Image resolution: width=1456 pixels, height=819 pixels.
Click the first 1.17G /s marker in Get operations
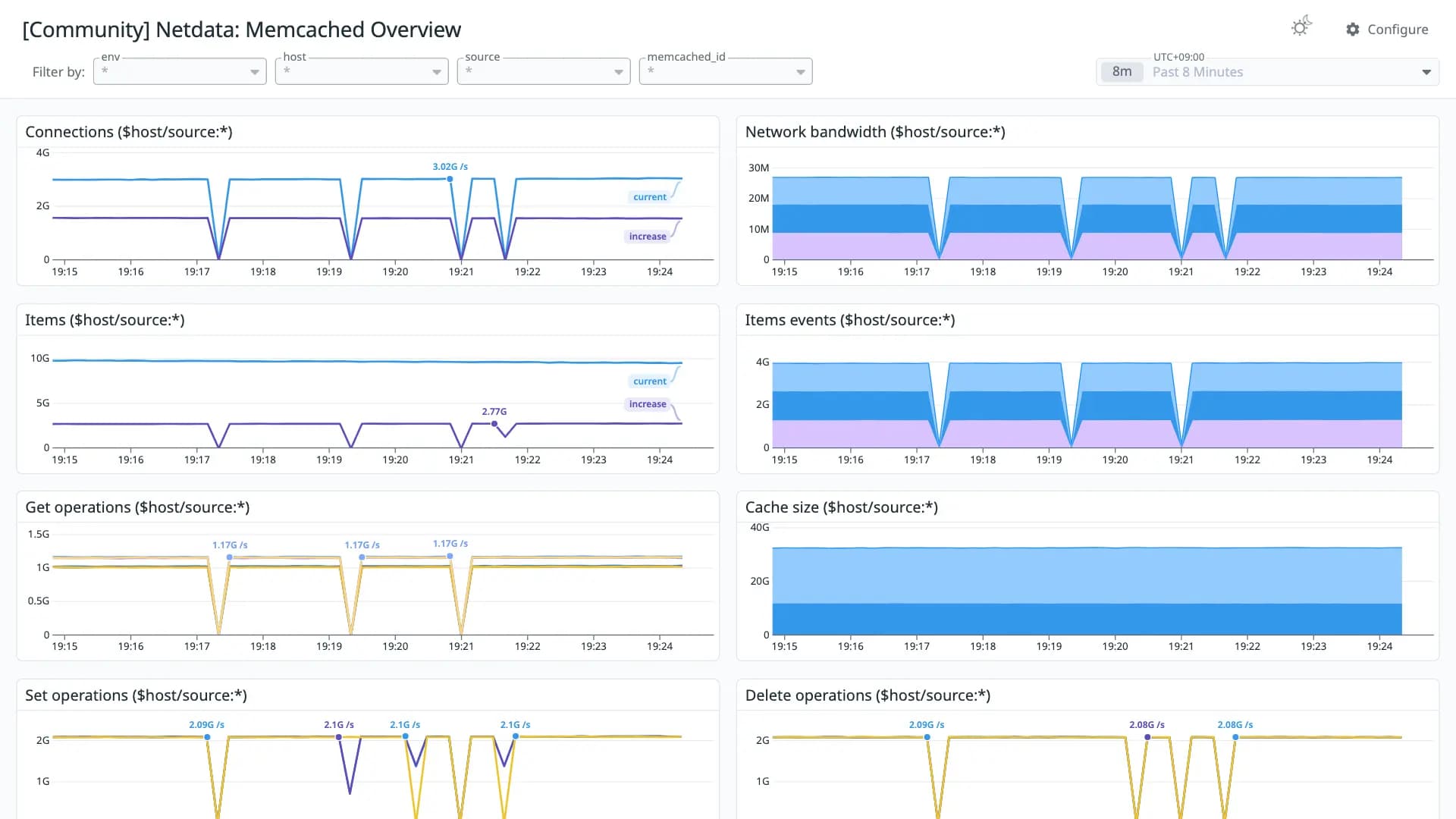[230, 557]
